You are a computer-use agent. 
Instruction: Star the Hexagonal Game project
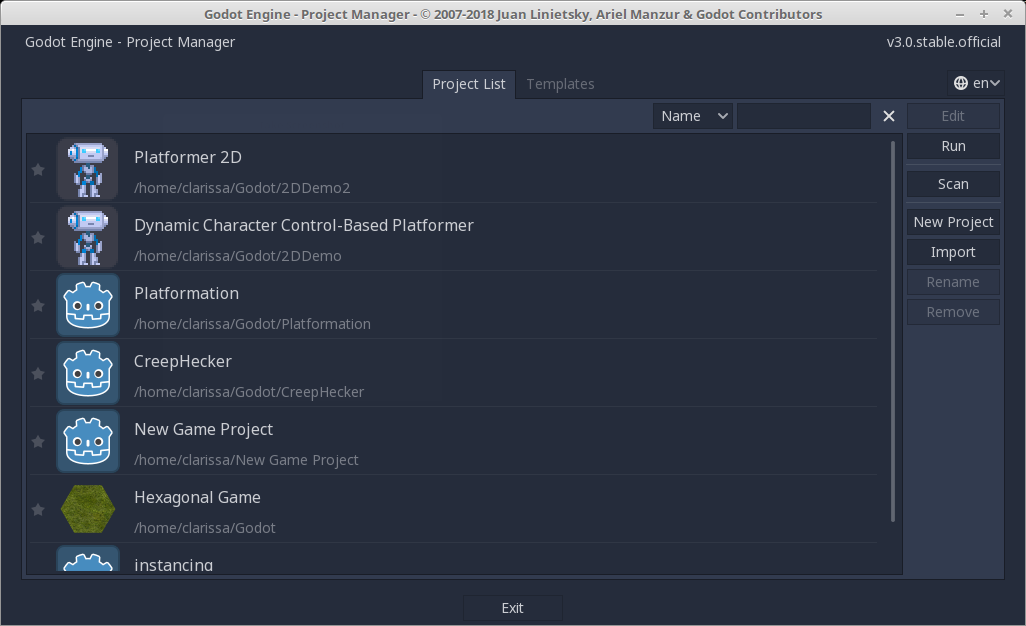38,510
